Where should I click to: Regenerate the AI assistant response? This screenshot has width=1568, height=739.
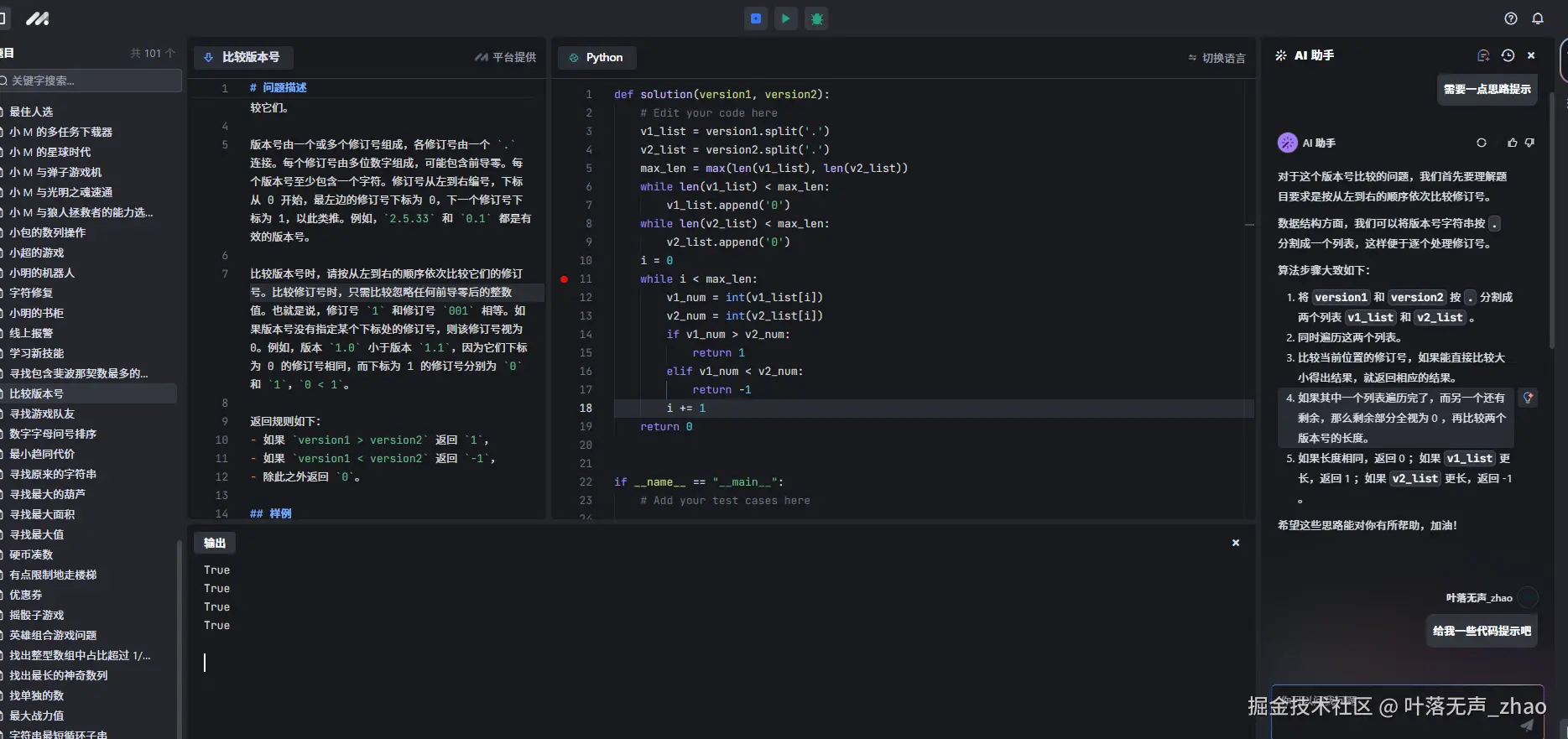[x=1481, y=143]
